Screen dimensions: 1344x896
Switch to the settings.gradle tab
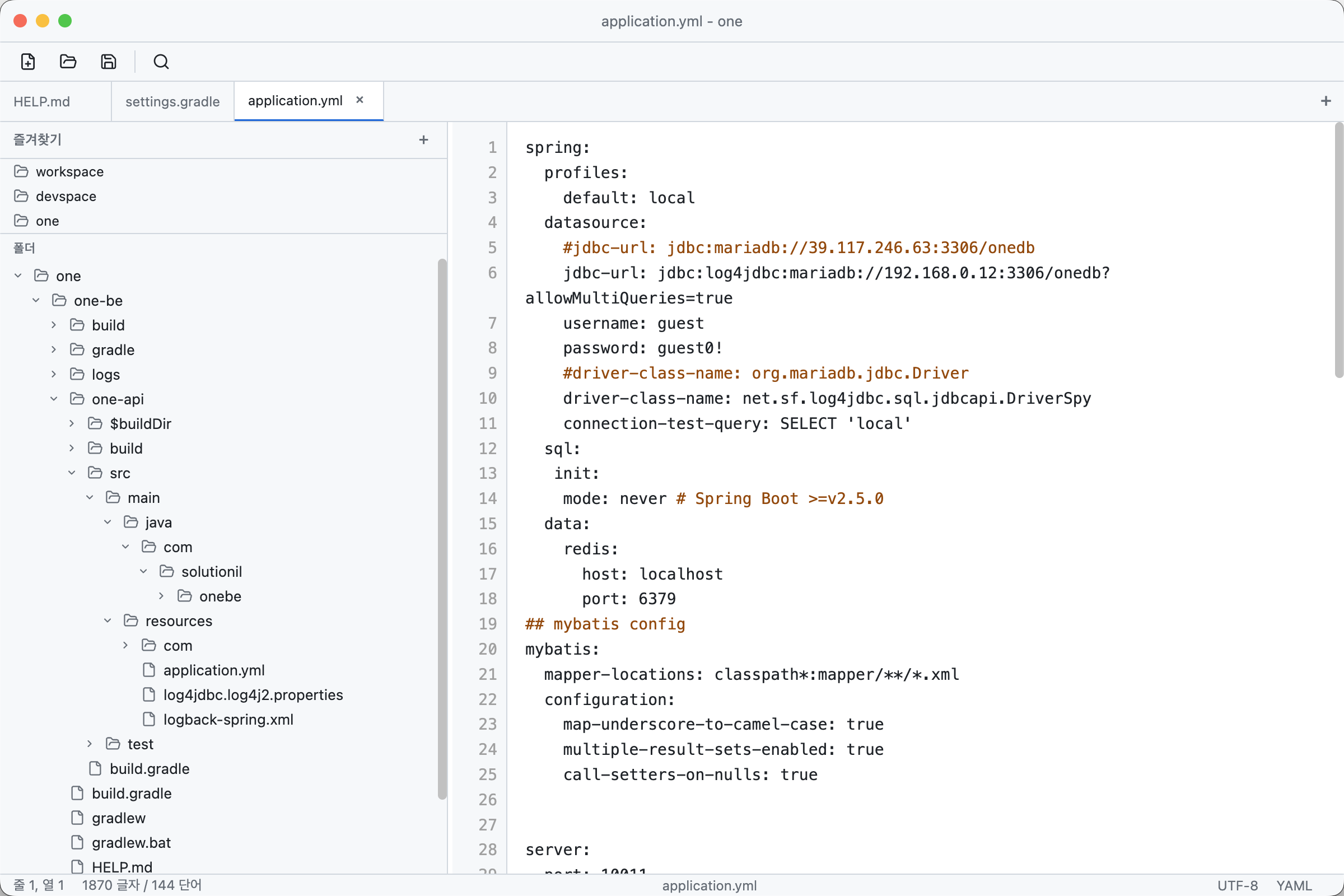[172, 102]
